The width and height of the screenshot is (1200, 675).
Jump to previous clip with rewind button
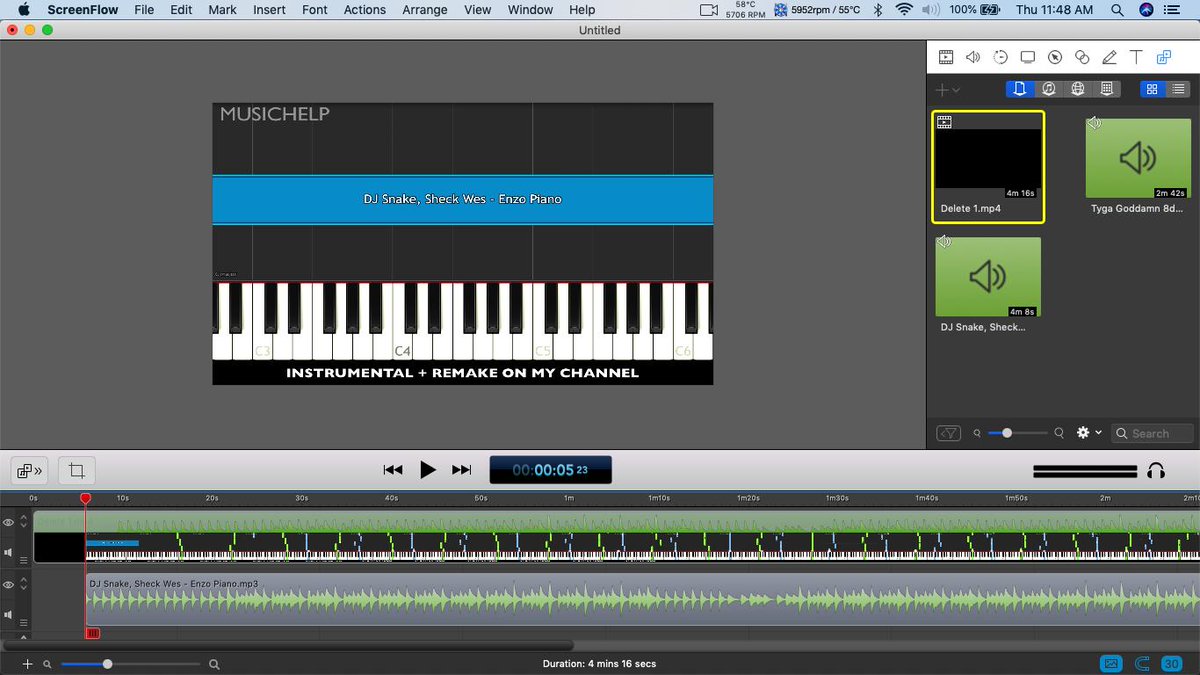click(x=393, y=470)
